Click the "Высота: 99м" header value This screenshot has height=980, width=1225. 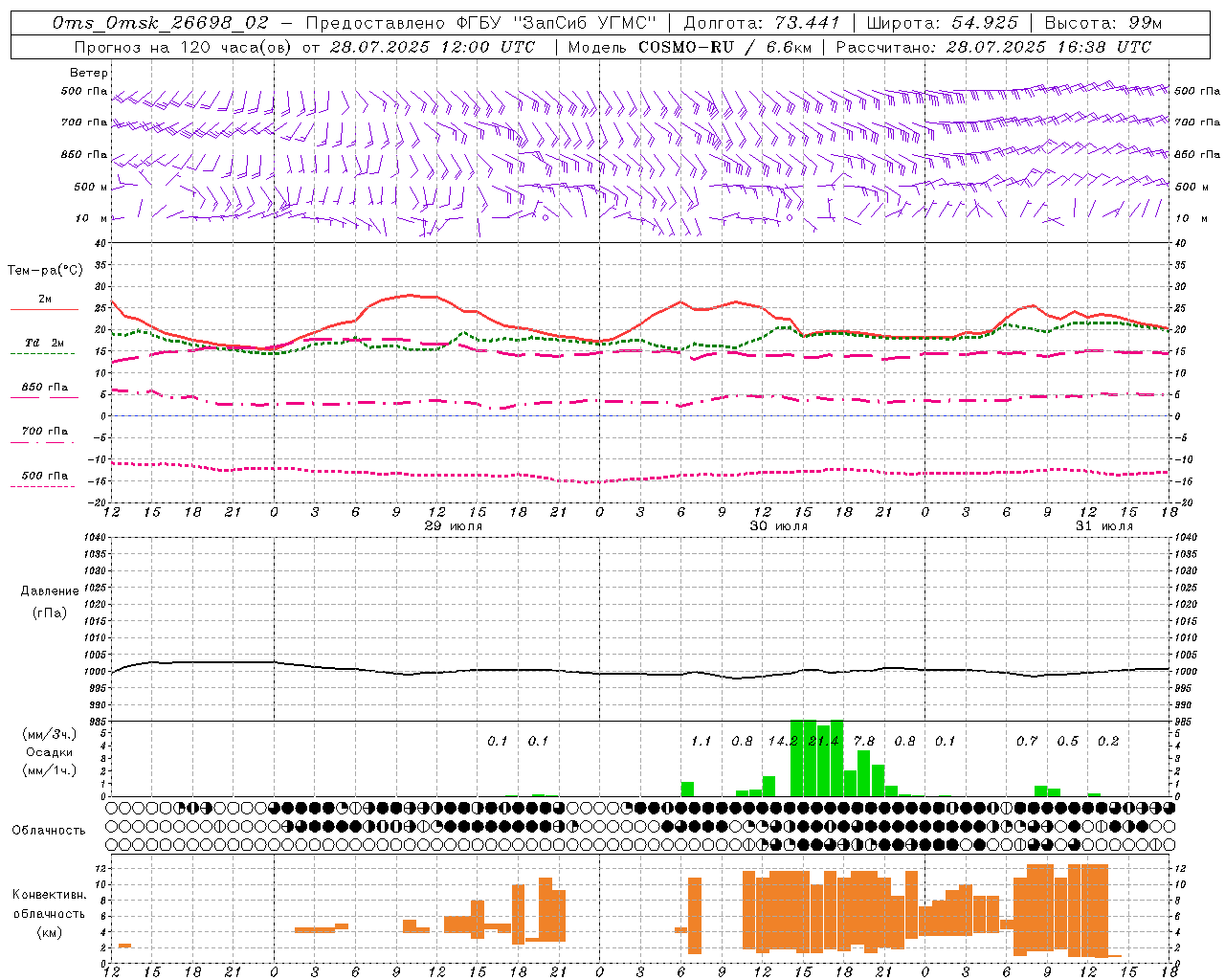[x=1103, y=23]
